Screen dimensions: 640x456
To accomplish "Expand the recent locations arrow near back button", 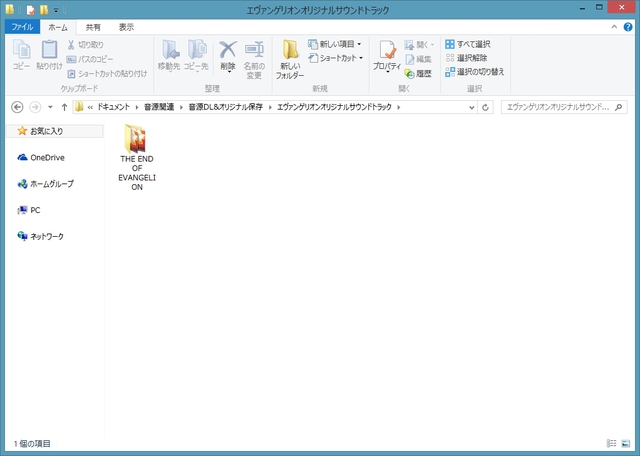I will click(50, 107).
